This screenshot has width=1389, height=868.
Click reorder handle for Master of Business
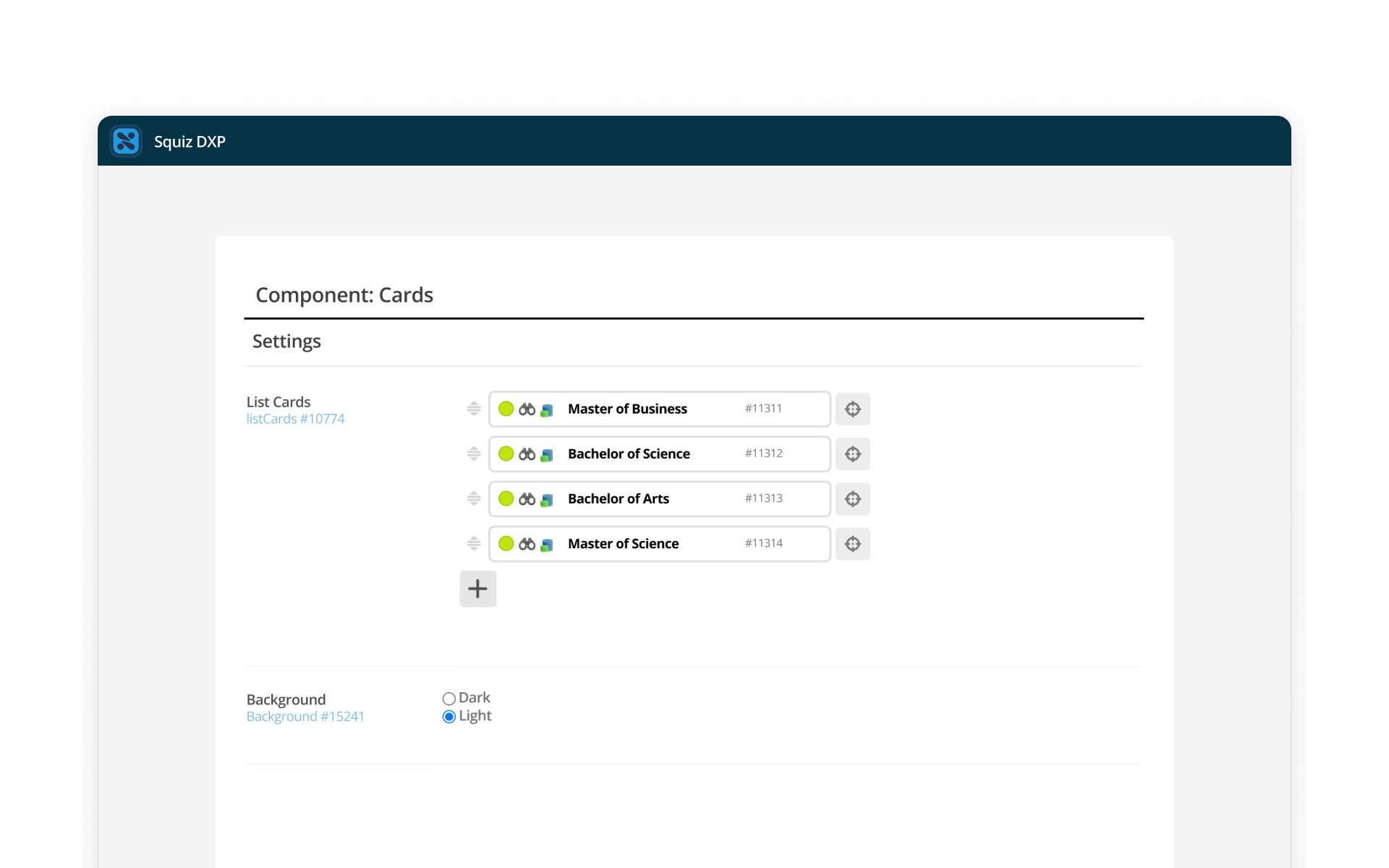[474, 409]
